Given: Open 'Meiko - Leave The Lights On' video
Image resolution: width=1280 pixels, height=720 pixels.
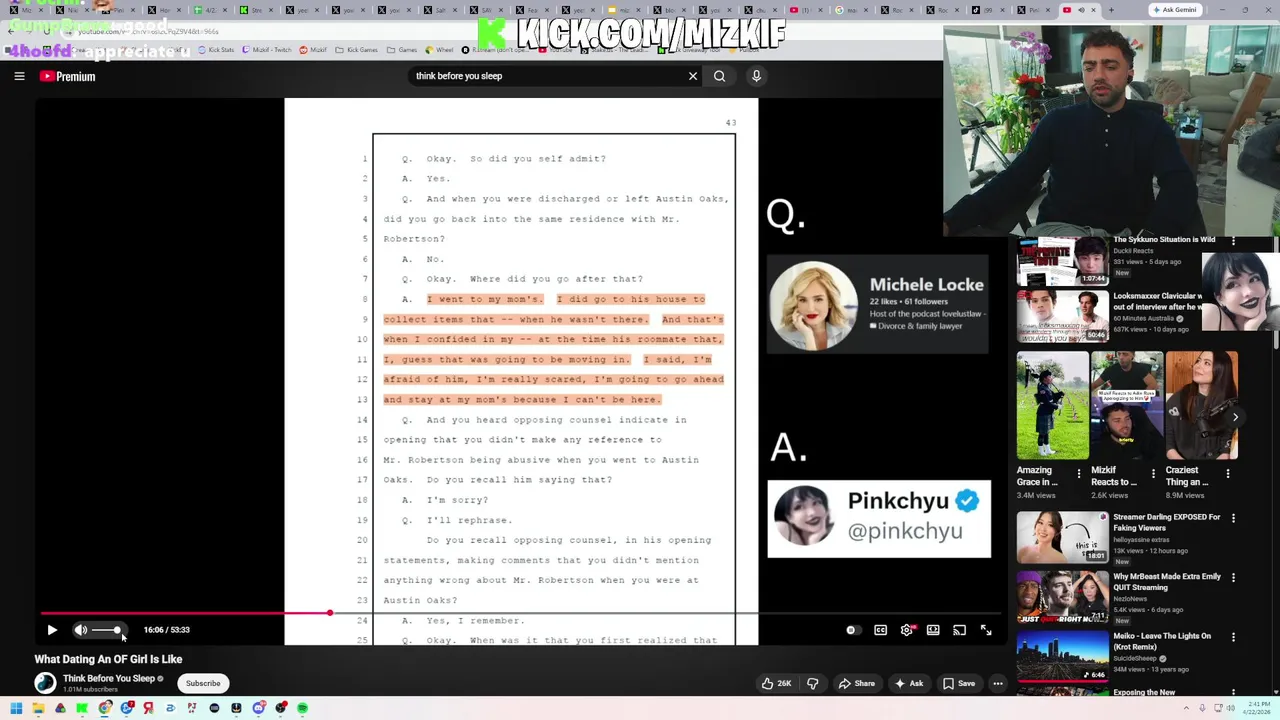Looking at the screenshot, I should [1162, 641].
